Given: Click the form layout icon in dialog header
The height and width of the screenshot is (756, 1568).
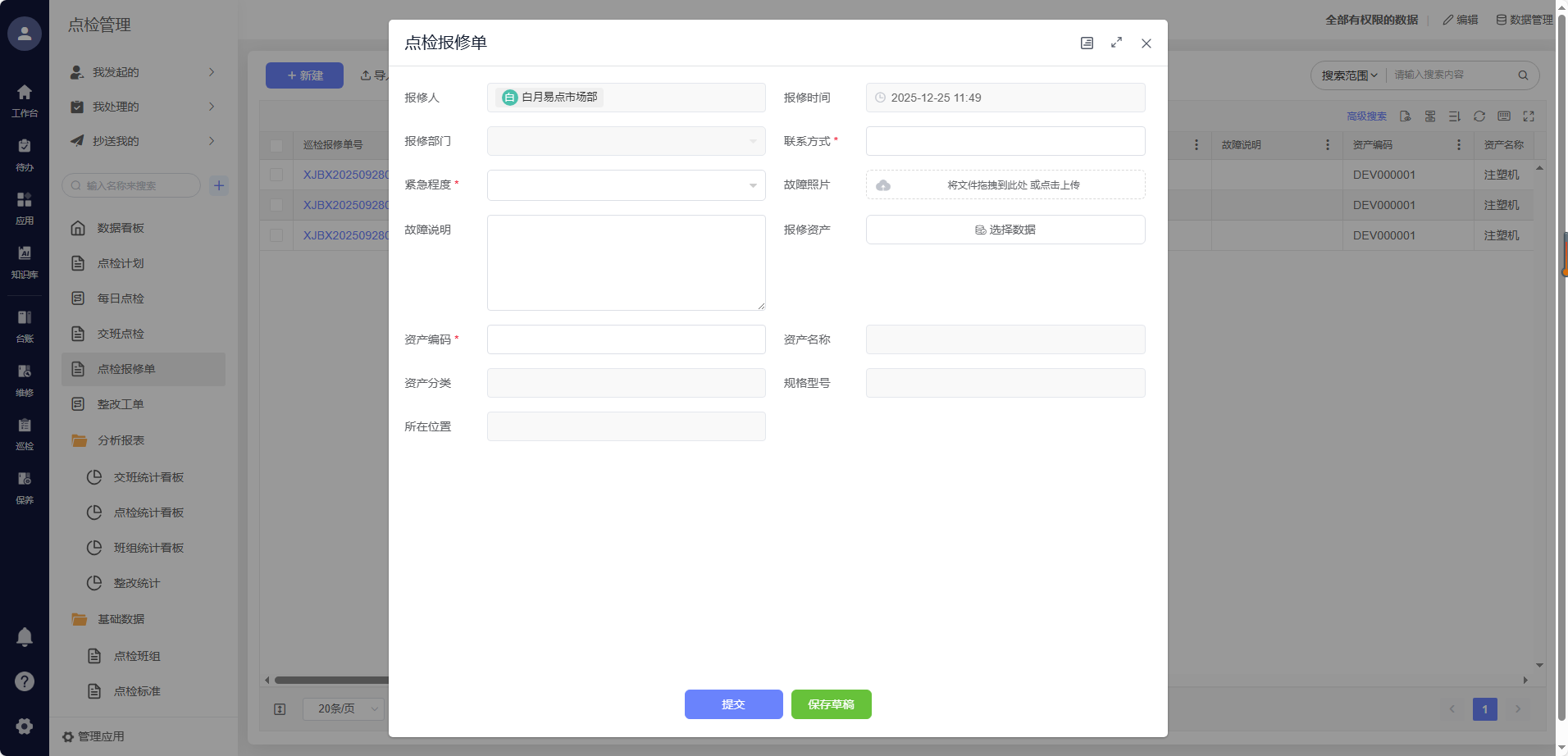Looking at the screenshot, I should point(1087,43).
